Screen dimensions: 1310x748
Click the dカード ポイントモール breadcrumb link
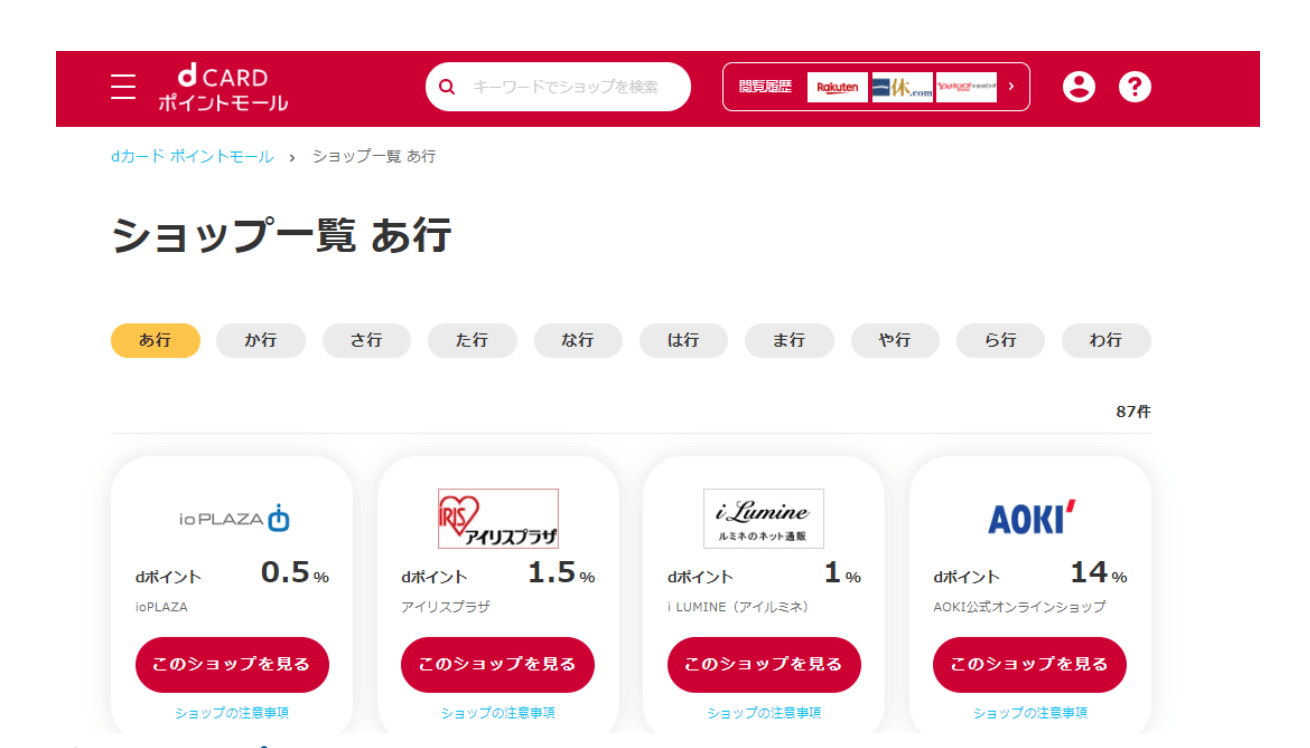point(192,156)
